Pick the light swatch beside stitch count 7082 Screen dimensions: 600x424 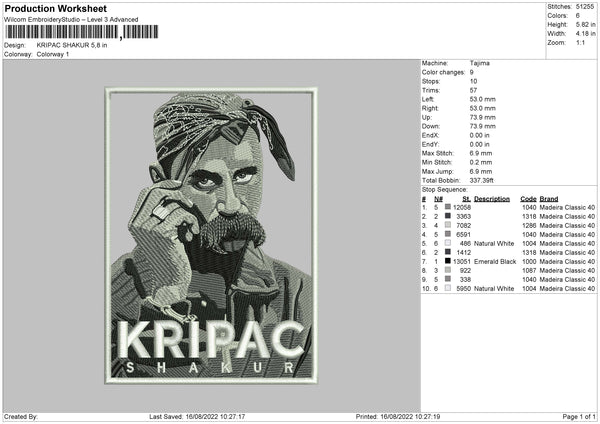(x=448, y=225)
